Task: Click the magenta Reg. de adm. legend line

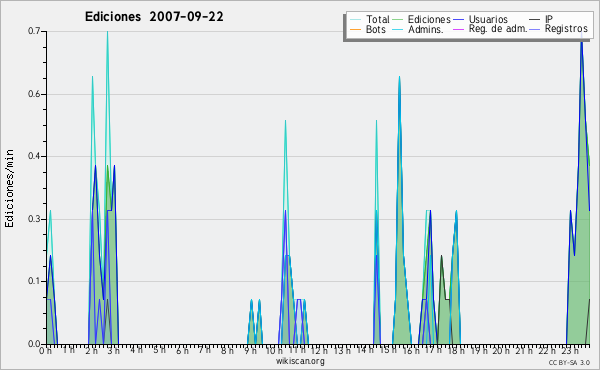Action: (458, 29)
